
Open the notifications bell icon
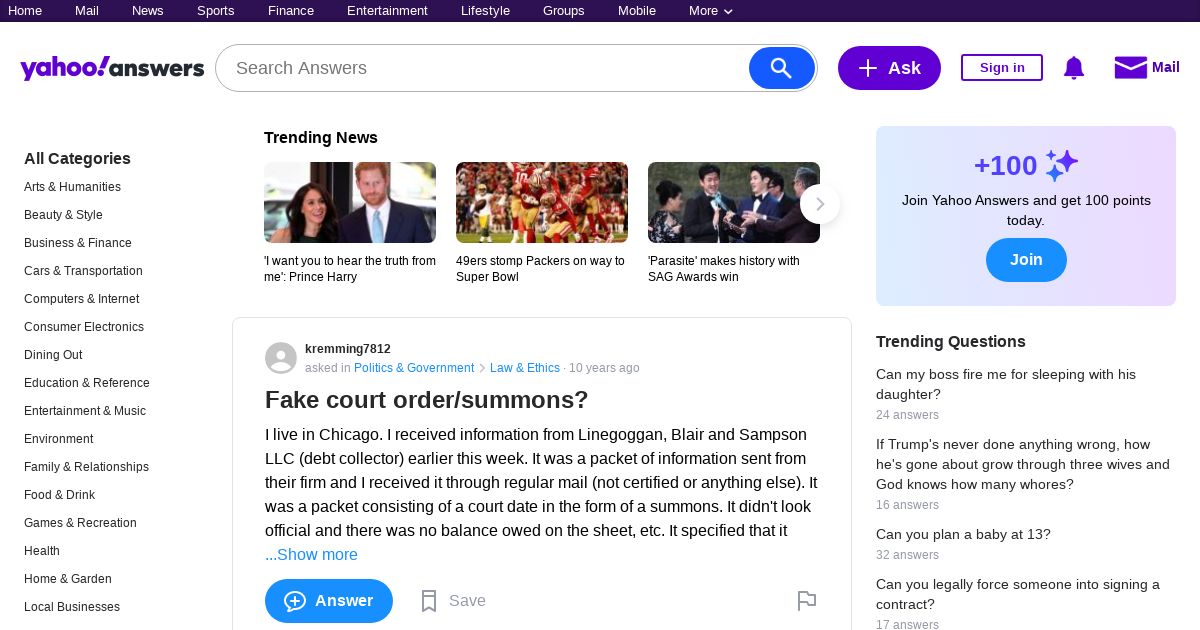[x=1074, y=68]
